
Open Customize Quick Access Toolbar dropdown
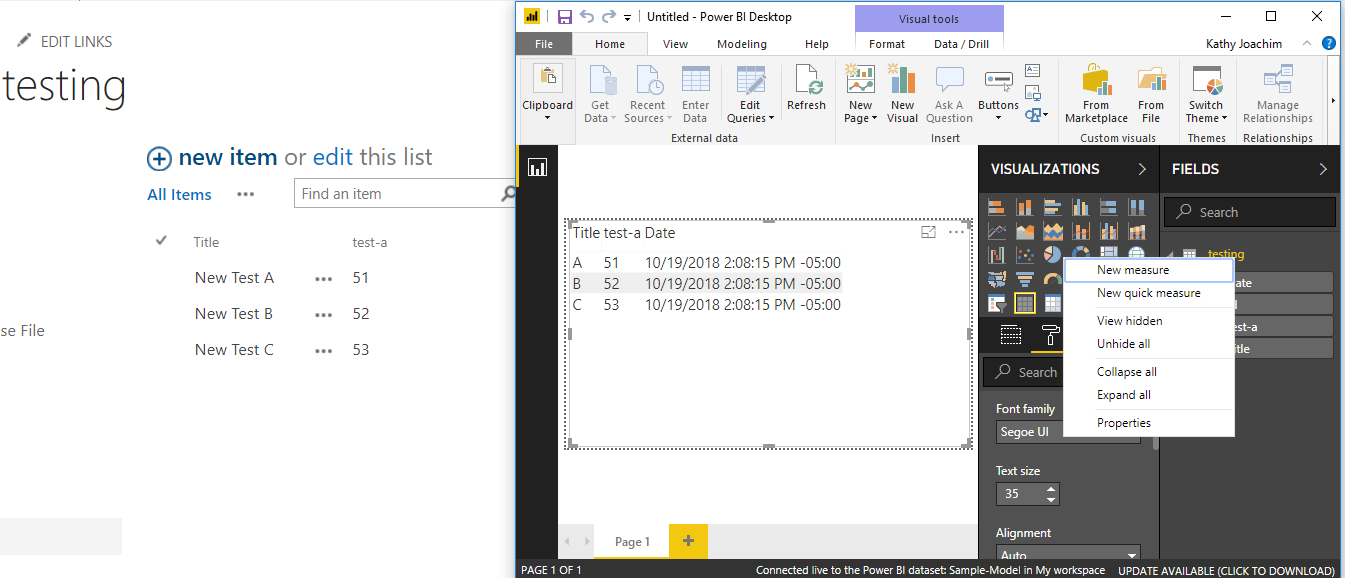point(628,17)
